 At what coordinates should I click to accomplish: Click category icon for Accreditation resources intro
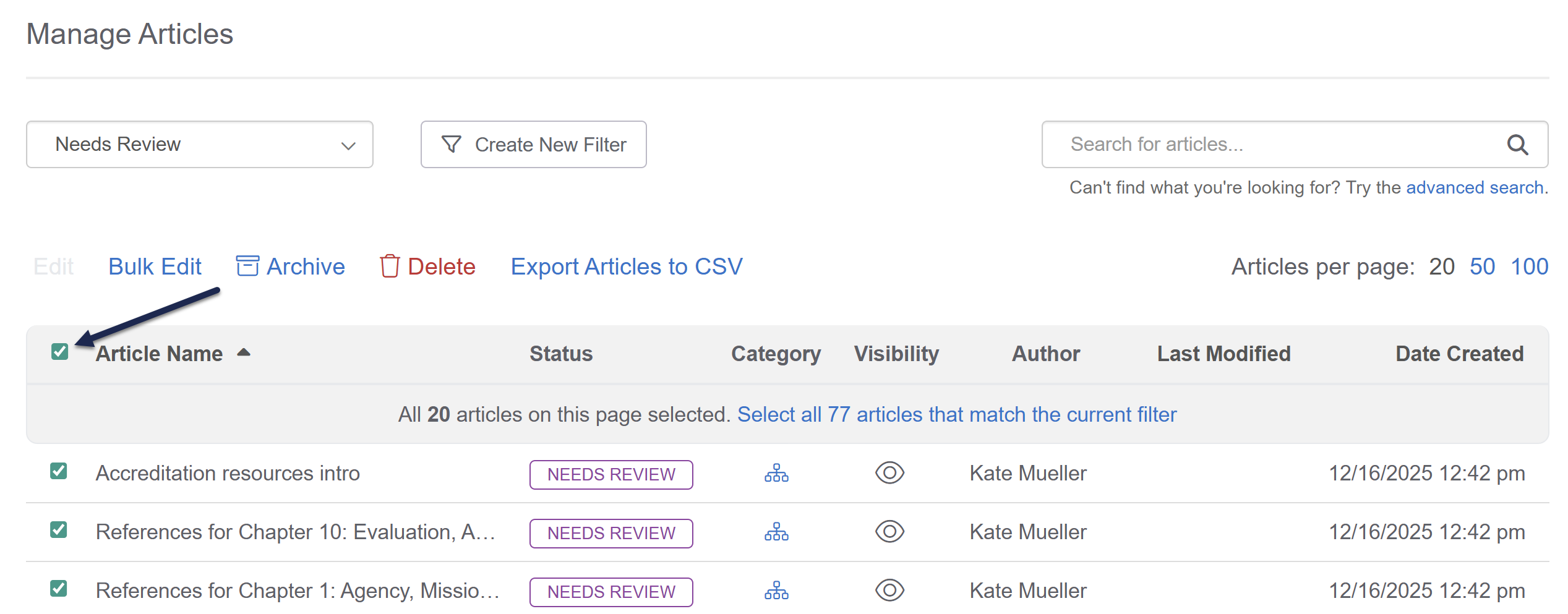(776, 474)
